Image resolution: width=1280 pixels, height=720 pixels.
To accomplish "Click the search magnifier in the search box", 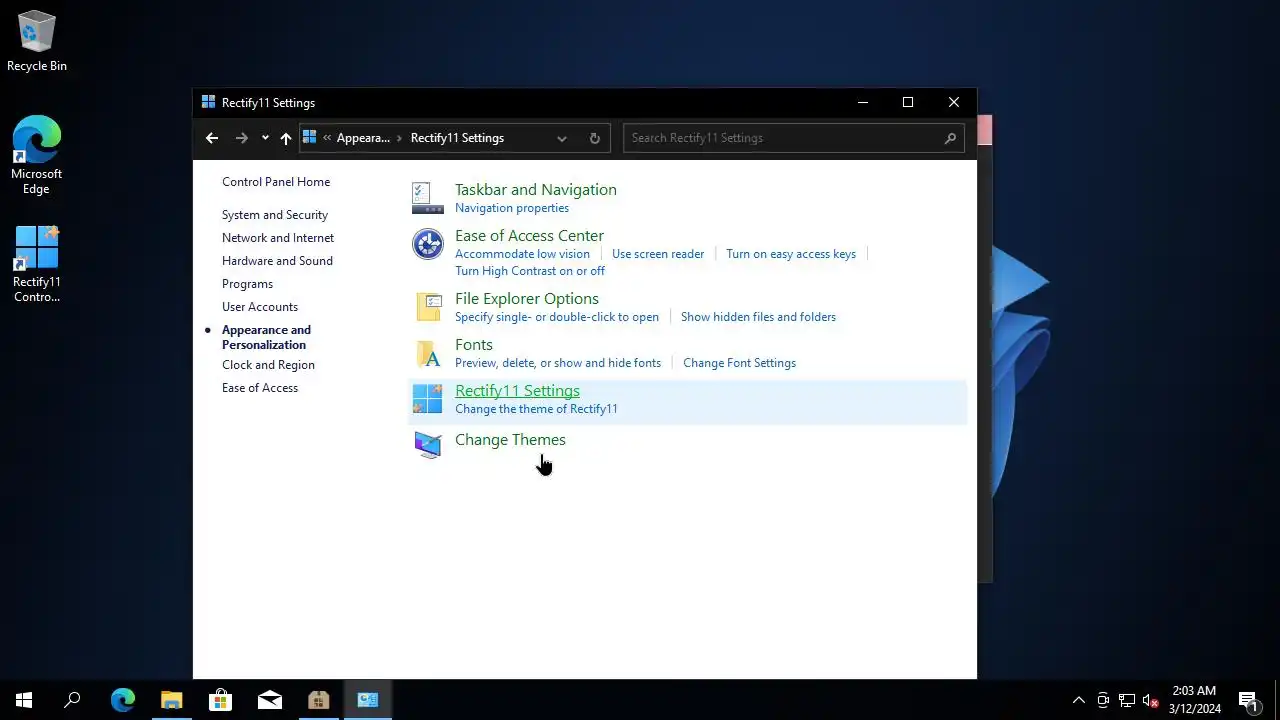I will pyautogui.click(x=950, y=138).
